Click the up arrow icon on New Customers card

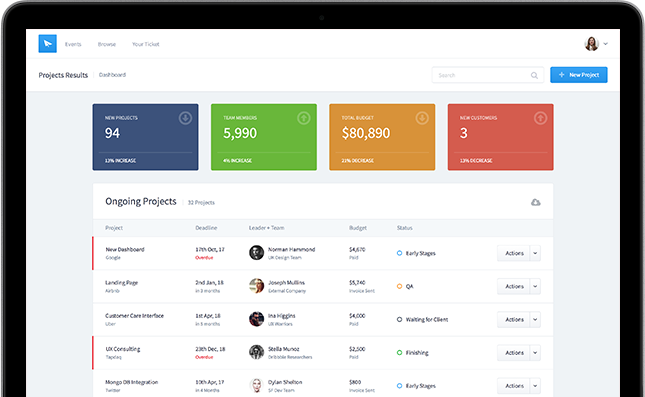541,118
